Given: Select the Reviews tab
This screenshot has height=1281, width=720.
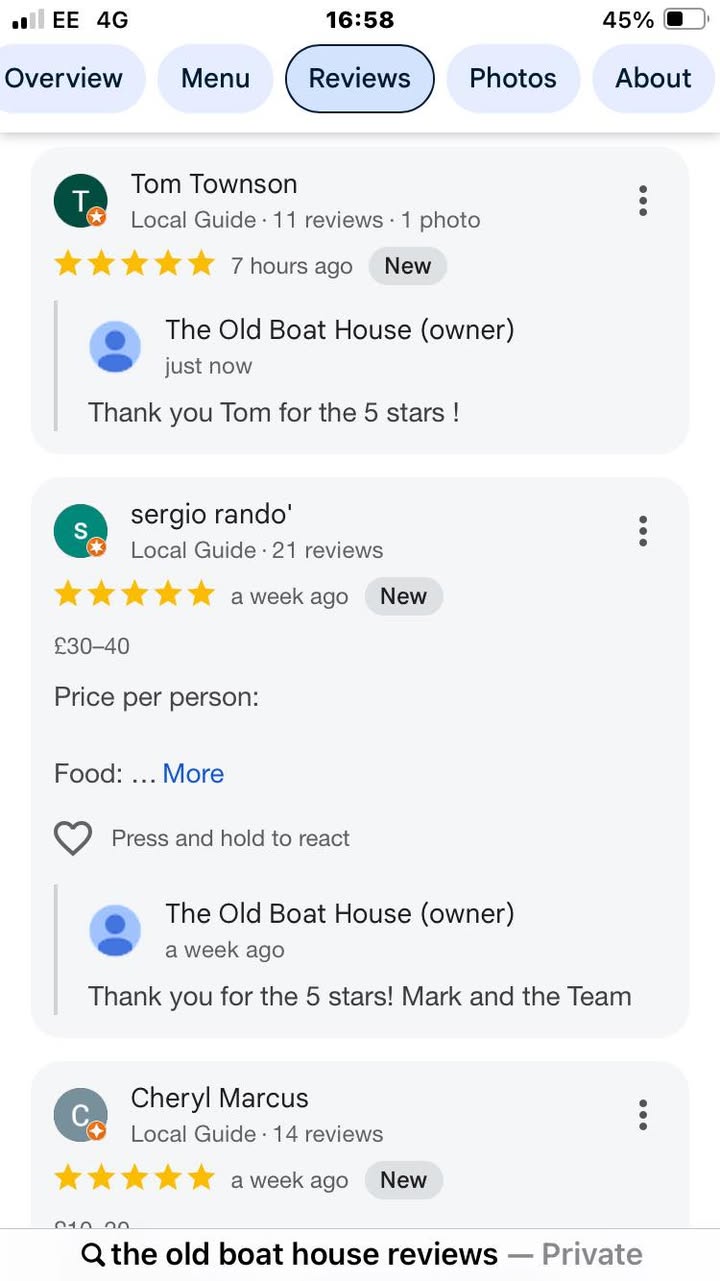Looking at the screenshot, I should (360, 78).
